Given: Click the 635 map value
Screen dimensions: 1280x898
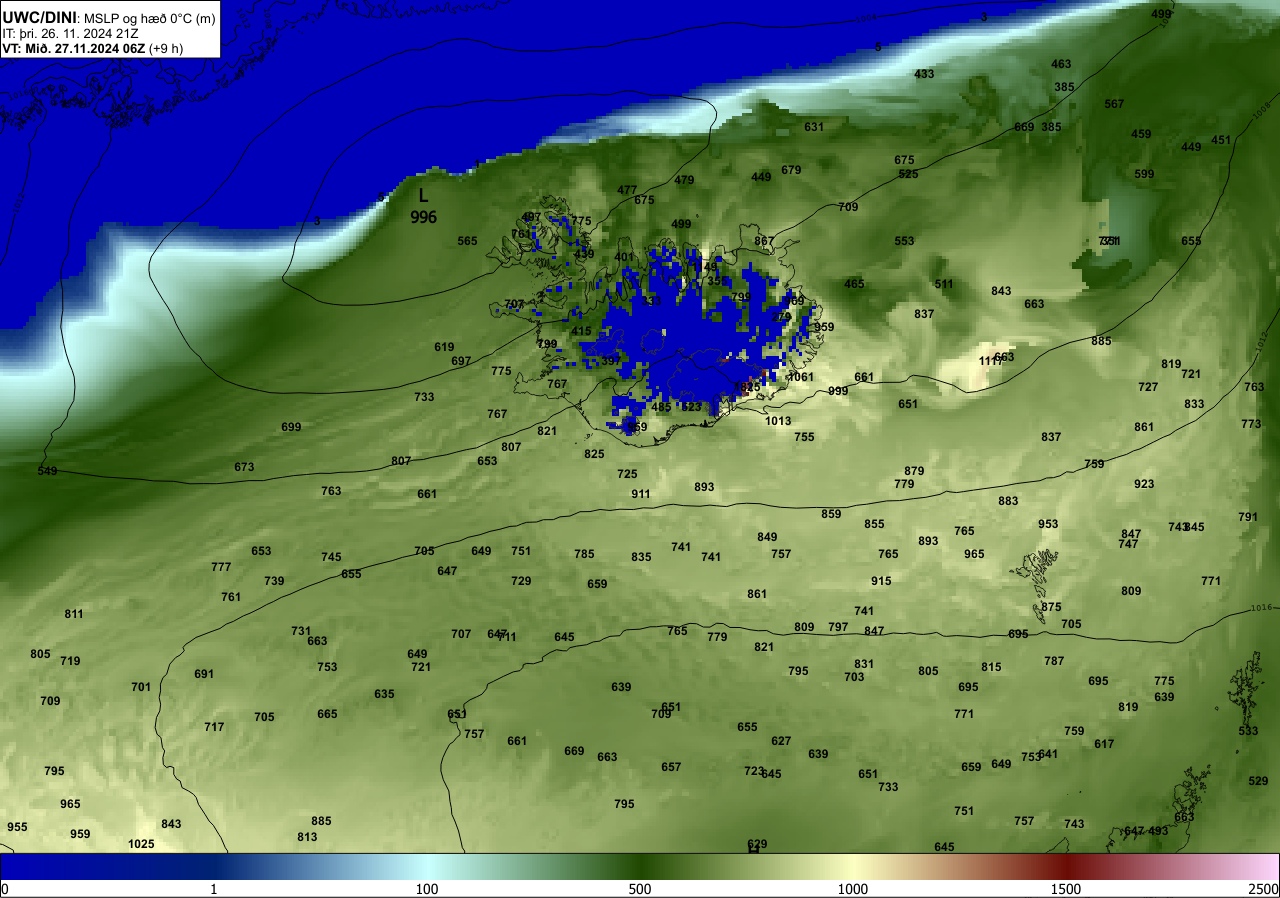Looking at the screenshot, I should (x=384, y=695).
